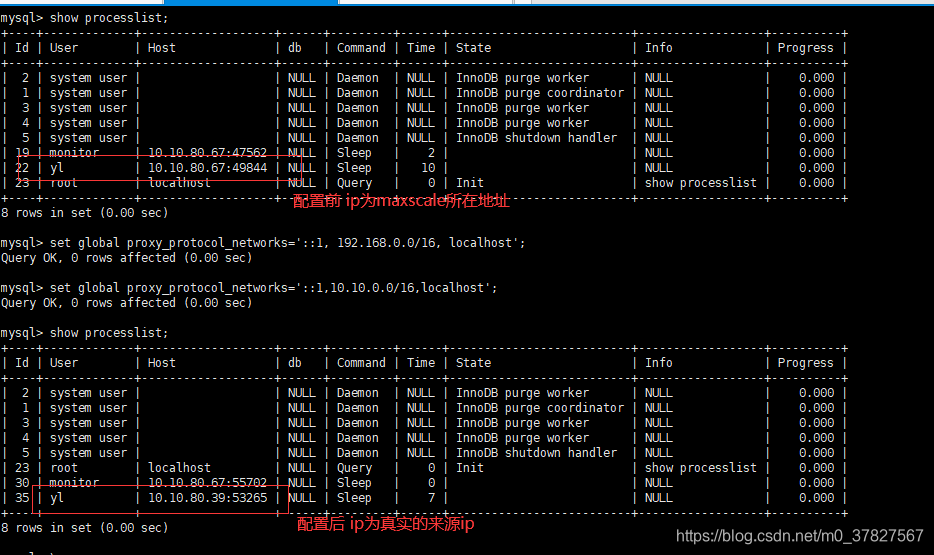Click the Id value 30
The width and height of the screenshot is (934, 555).
click(22, 483)
